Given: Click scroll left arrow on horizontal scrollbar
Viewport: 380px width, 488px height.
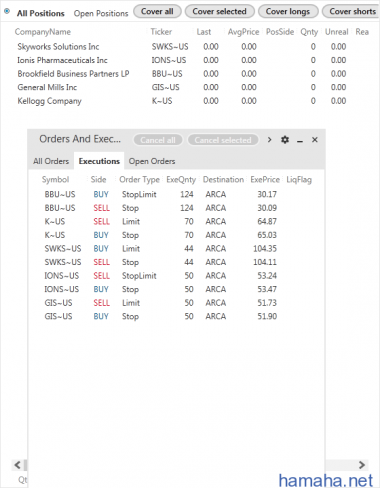Looking at the screenshot, I should pyautogui.click(x=17, y=465).
